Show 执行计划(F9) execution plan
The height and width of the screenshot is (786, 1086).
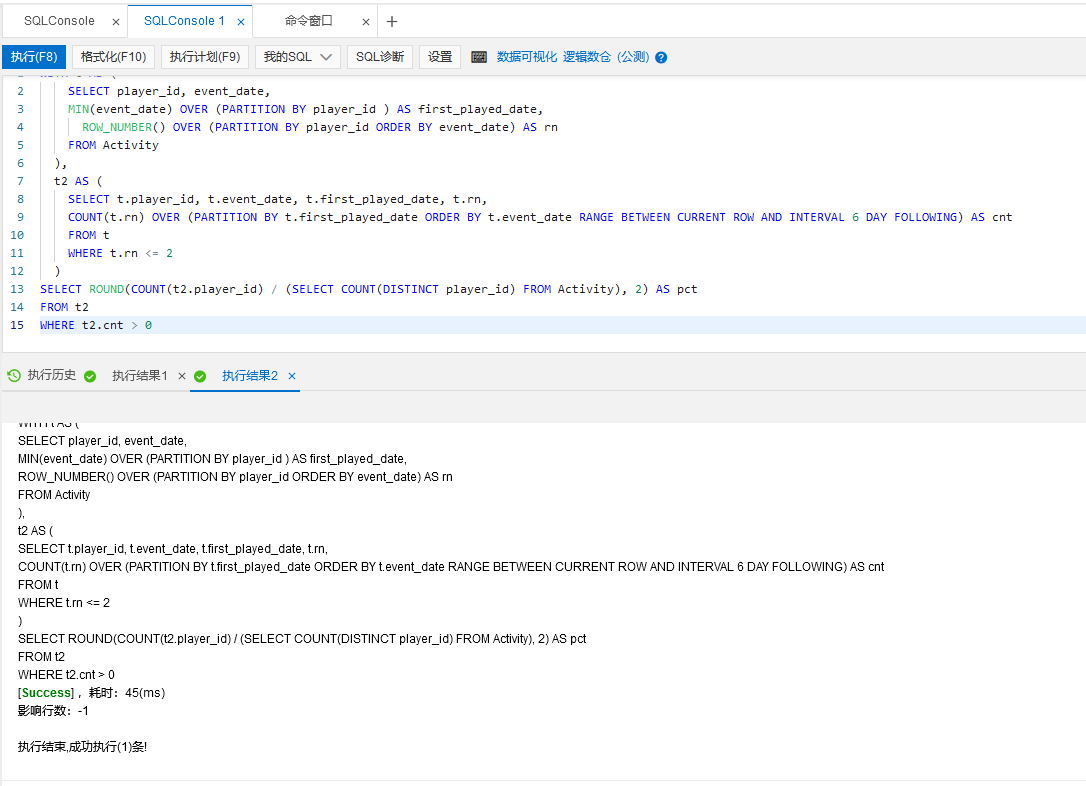(205, 57)
